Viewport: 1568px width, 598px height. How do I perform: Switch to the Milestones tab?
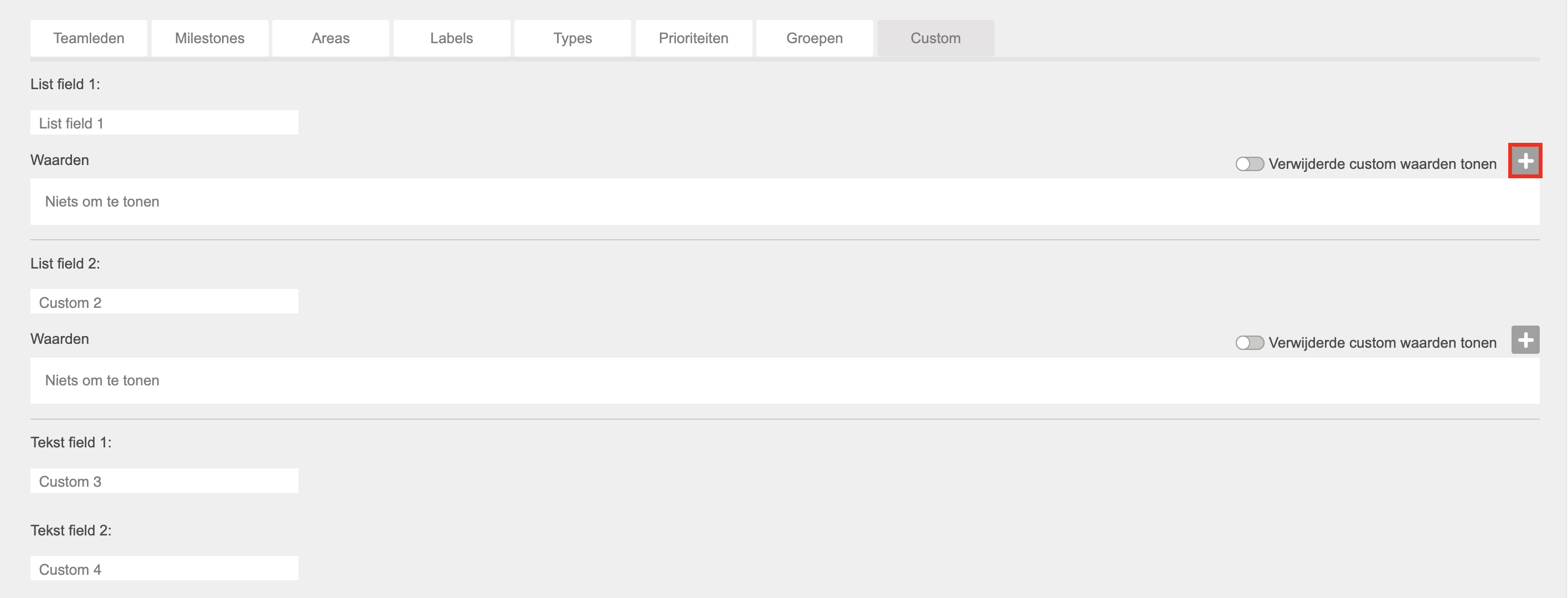(x=210, y=38)
